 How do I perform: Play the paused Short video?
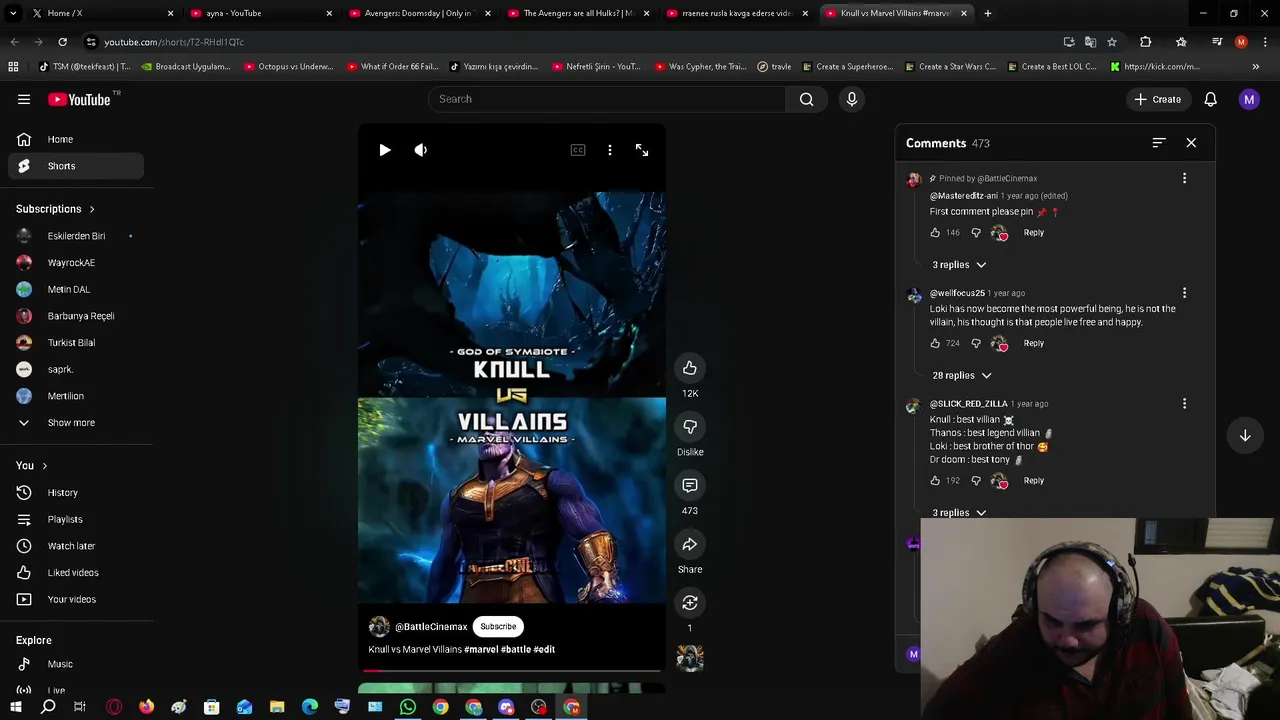tap(385, 150)
